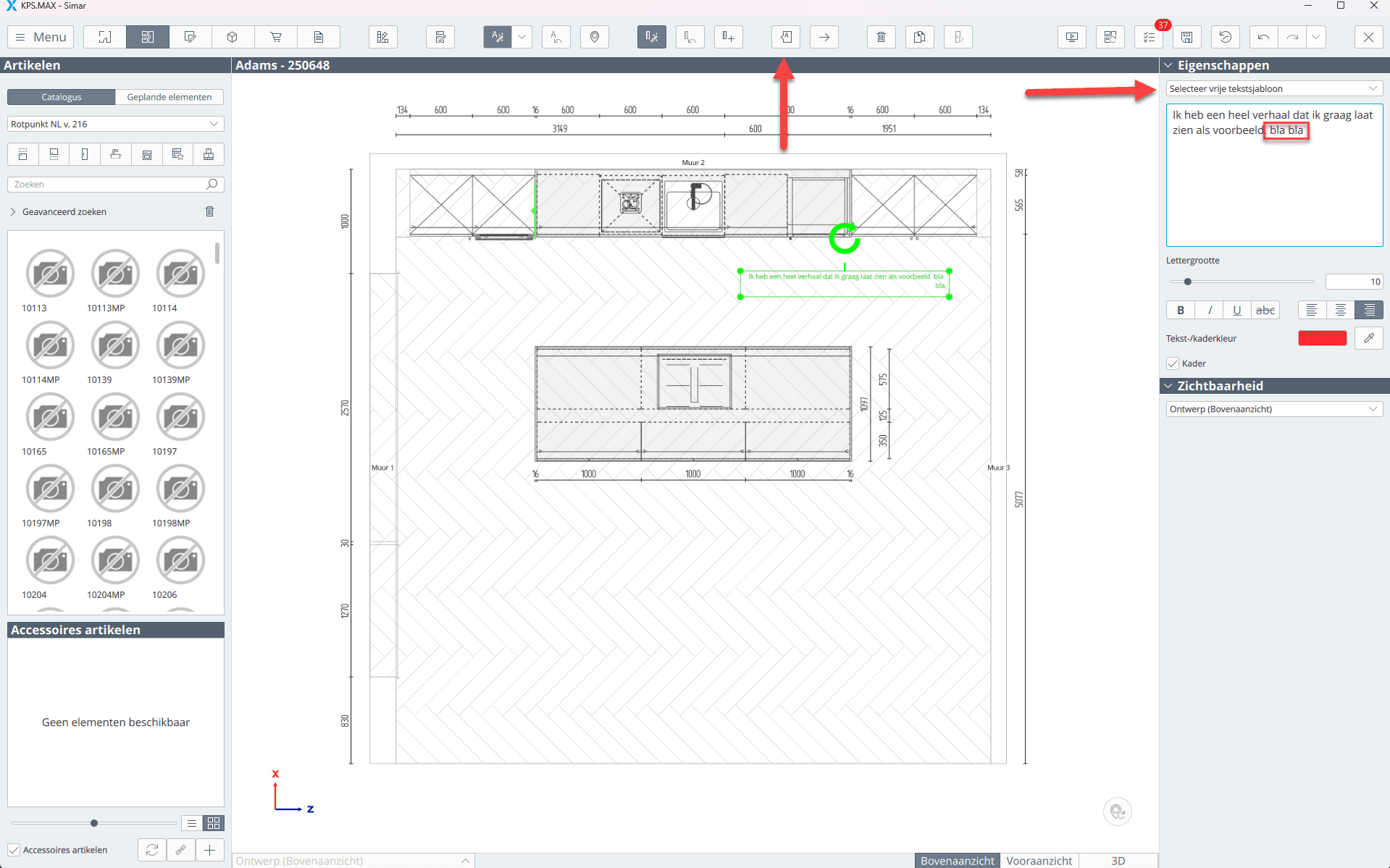Image resolution: width=1390 pixels, height=868 pixels.
Task: Open the Rotpunkt NL v. 216 catalog dropdown
Action: pyautogui.click(x=115, y=124)
